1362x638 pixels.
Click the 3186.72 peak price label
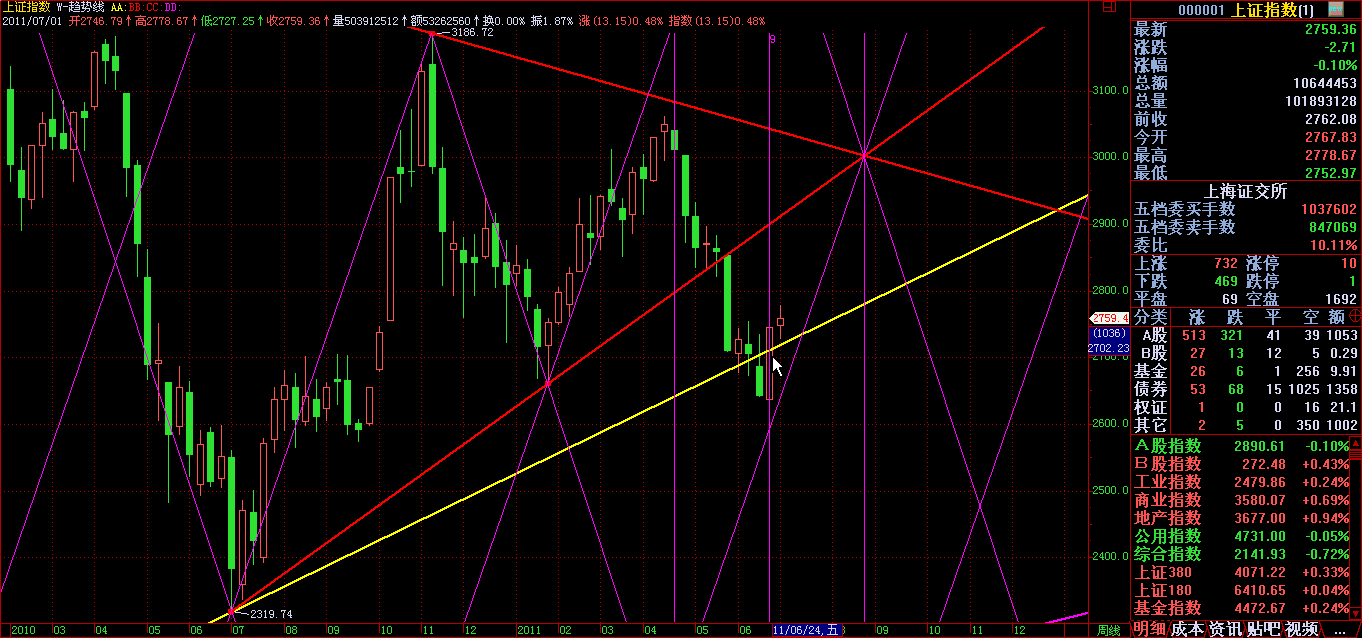pos(472,32)
